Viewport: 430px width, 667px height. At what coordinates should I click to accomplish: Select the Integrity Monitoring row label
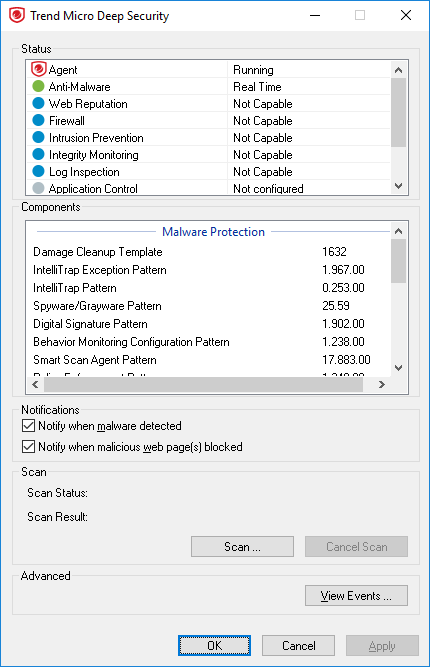click(94, 155)
